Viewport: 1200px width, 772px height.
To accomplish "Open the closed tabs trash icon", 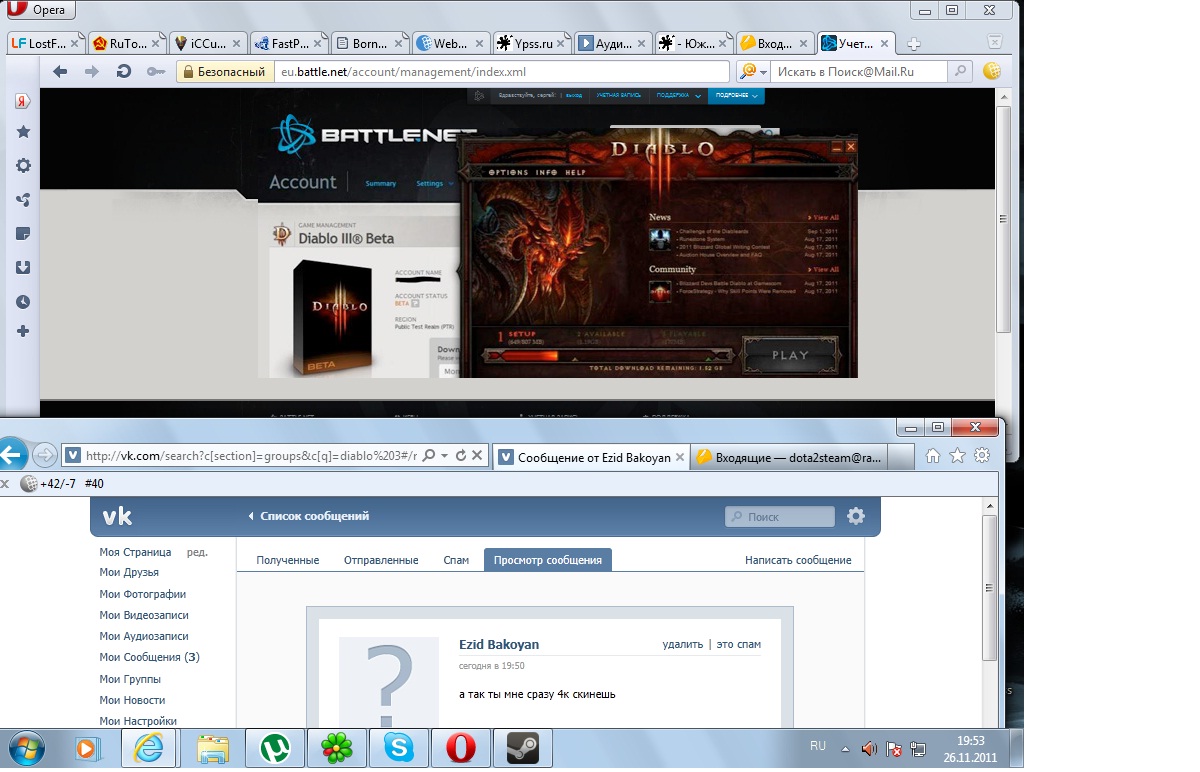I will point(995,42).
